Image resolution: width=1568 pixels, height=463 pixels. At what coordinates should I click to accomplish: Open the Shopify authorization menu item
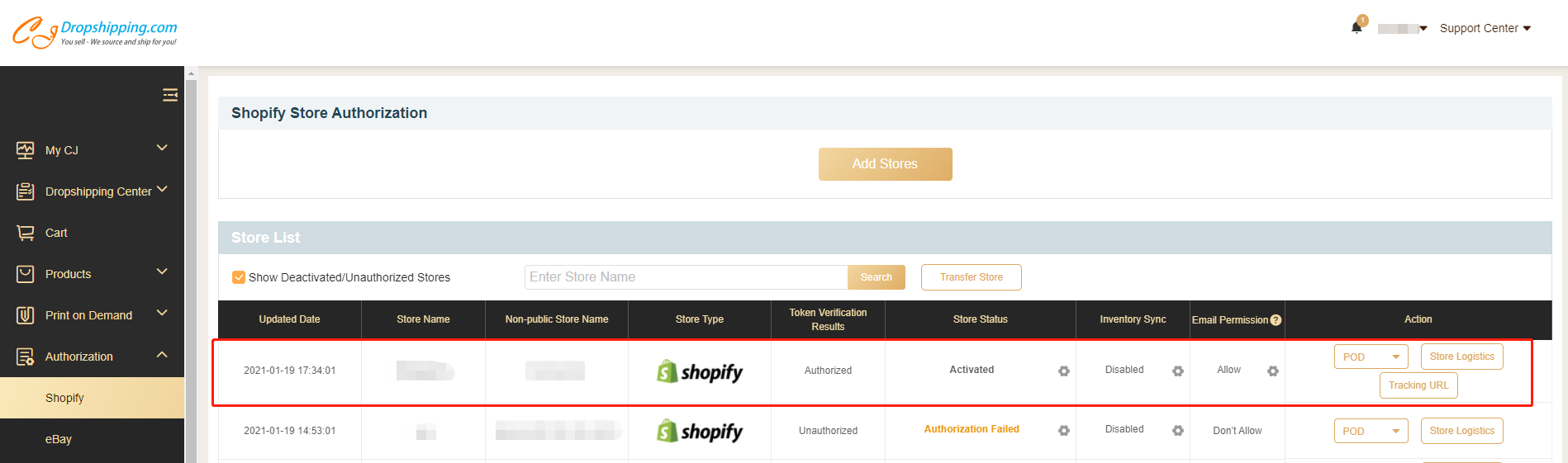(64, 398)
